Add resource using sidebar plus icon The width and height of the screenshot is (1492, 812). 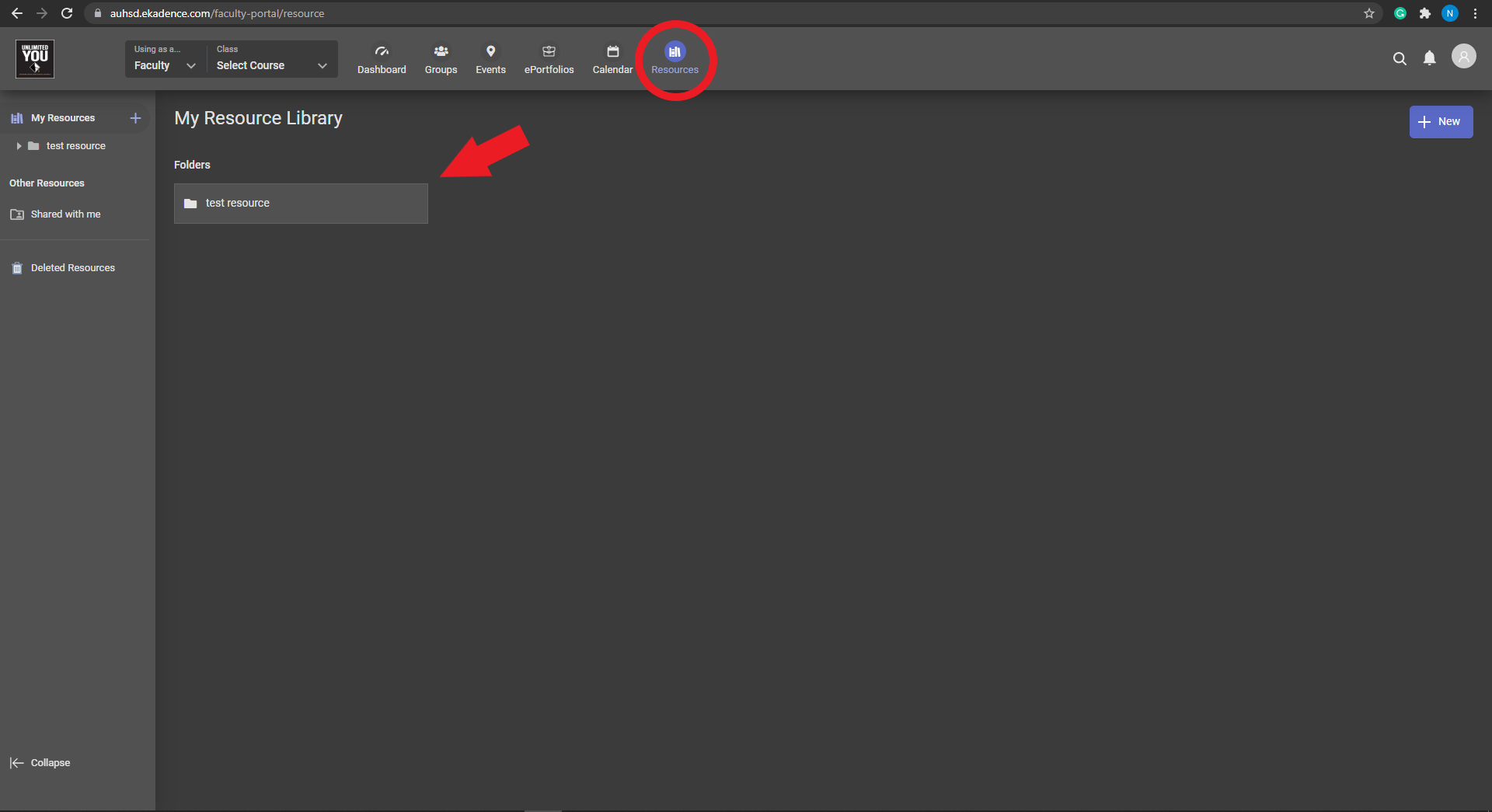(135, 118)
